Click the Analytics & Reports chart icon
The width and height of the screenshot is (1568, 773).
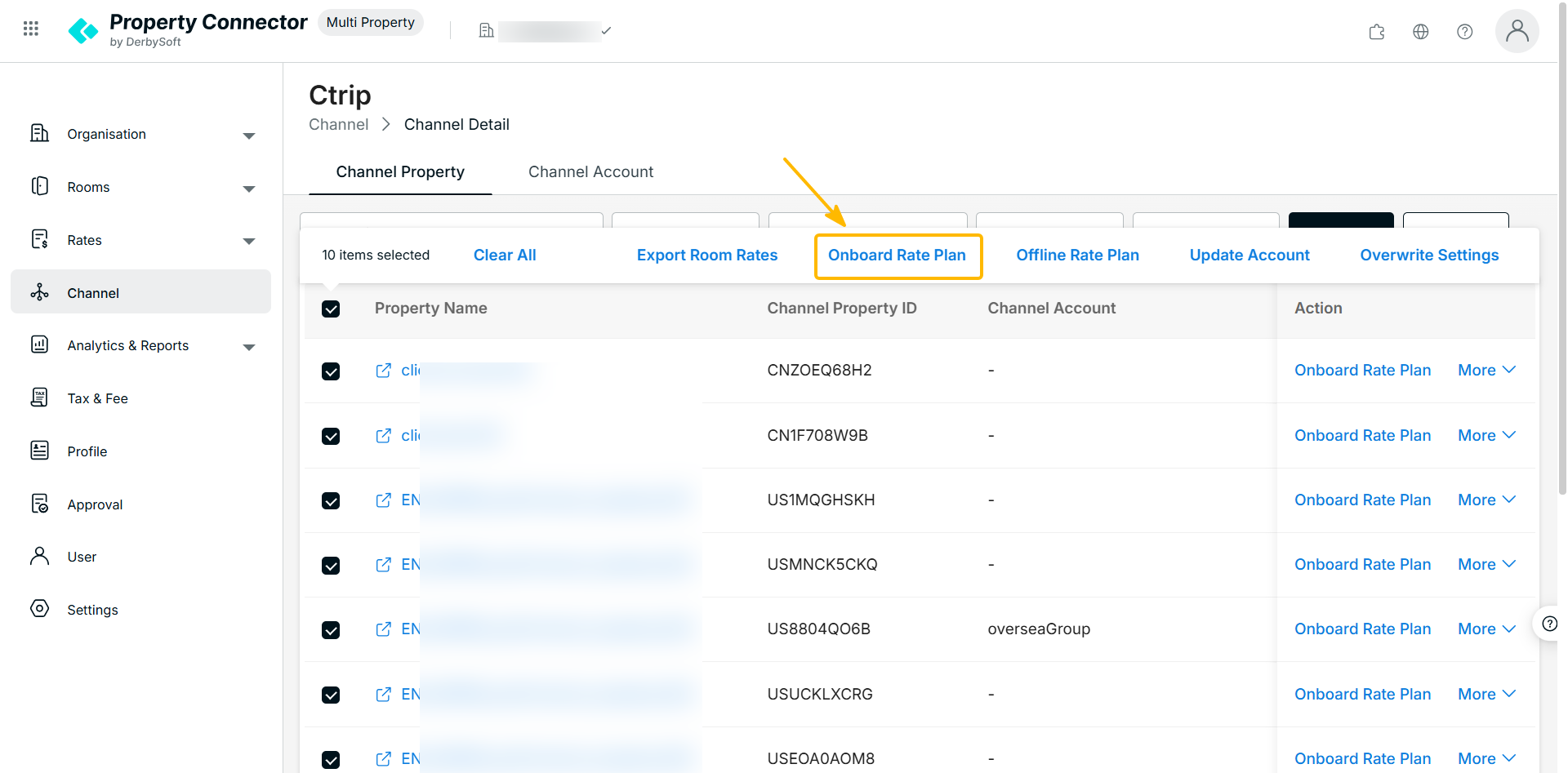39,344
